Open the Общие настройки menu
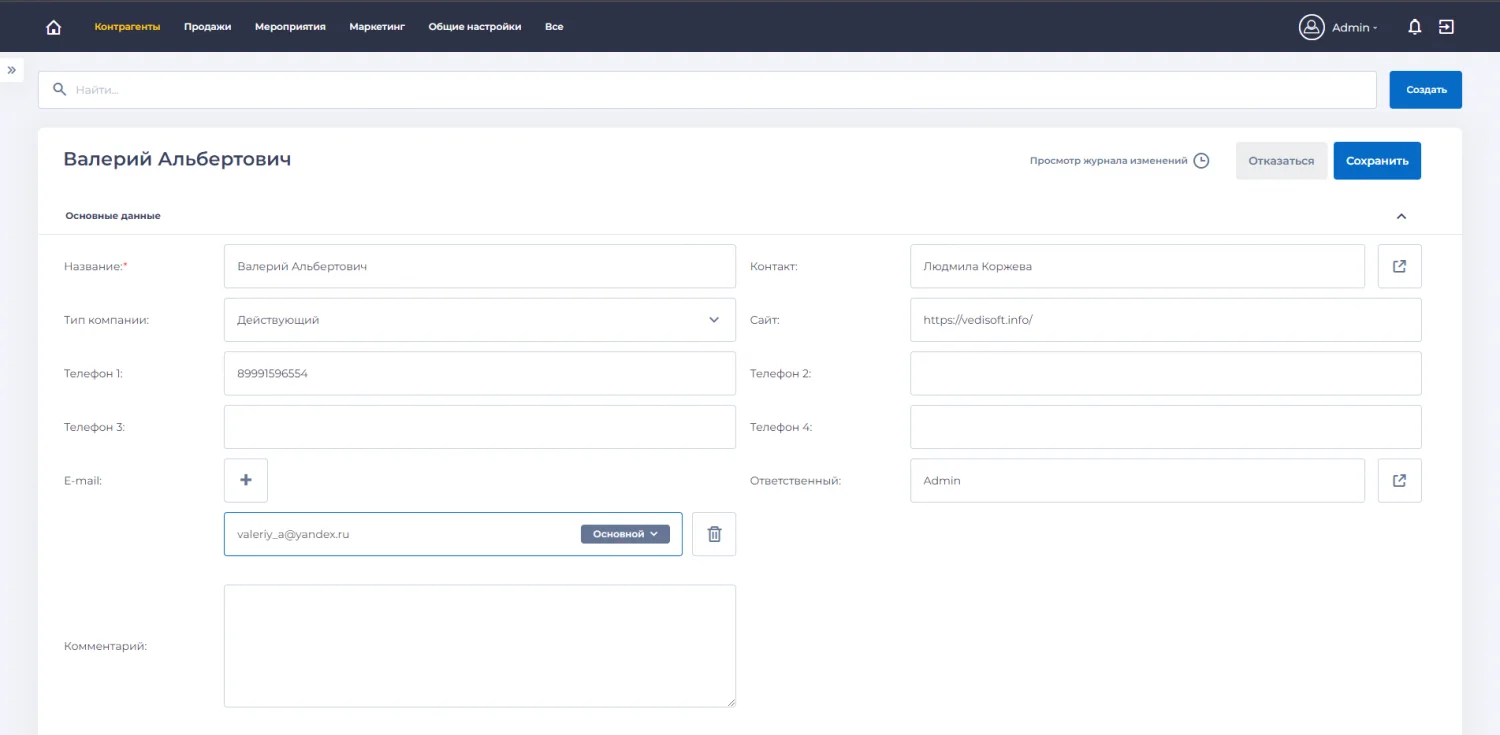This screenshot has width=1500, height=735. (475, 27)
